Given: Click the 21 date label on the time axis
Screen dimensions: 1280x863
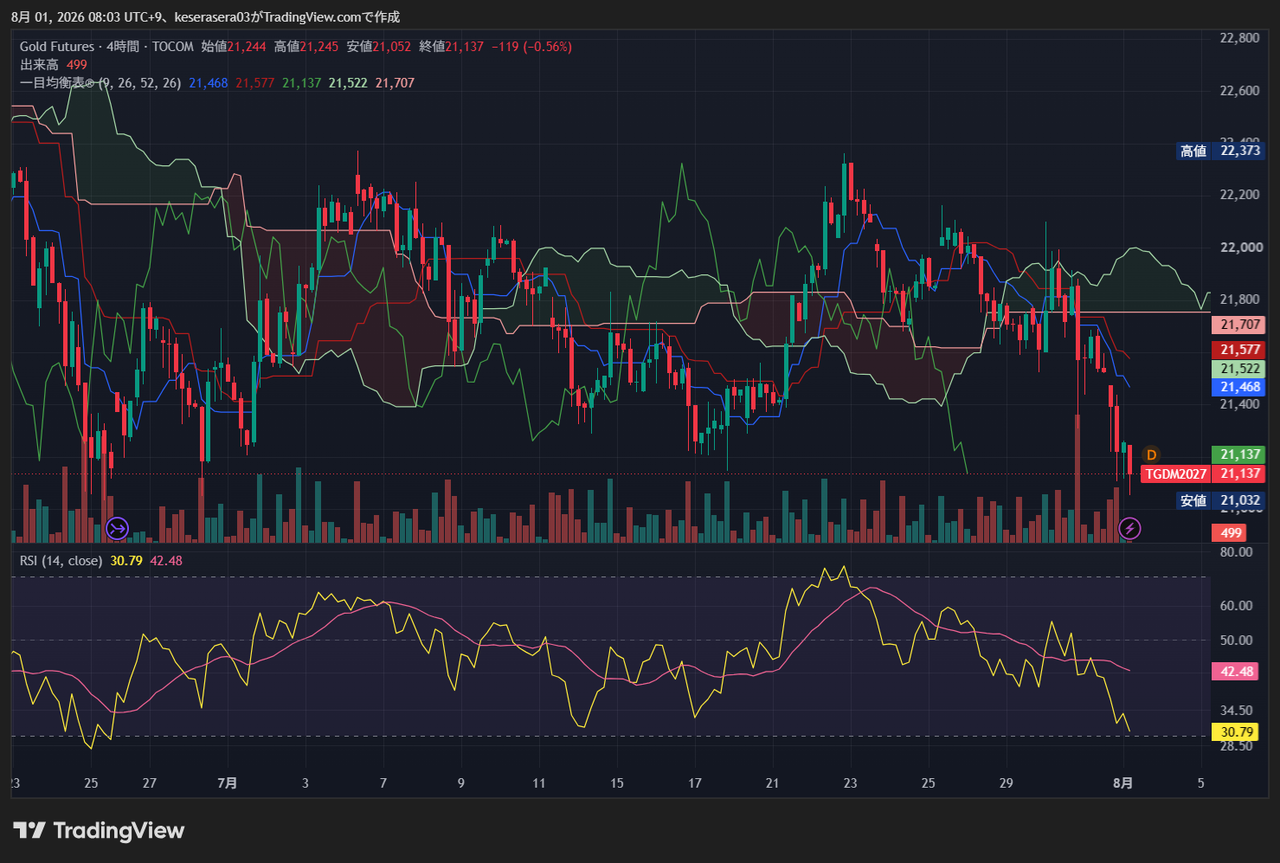Looking at the screenshot, I should pos(772,783).
